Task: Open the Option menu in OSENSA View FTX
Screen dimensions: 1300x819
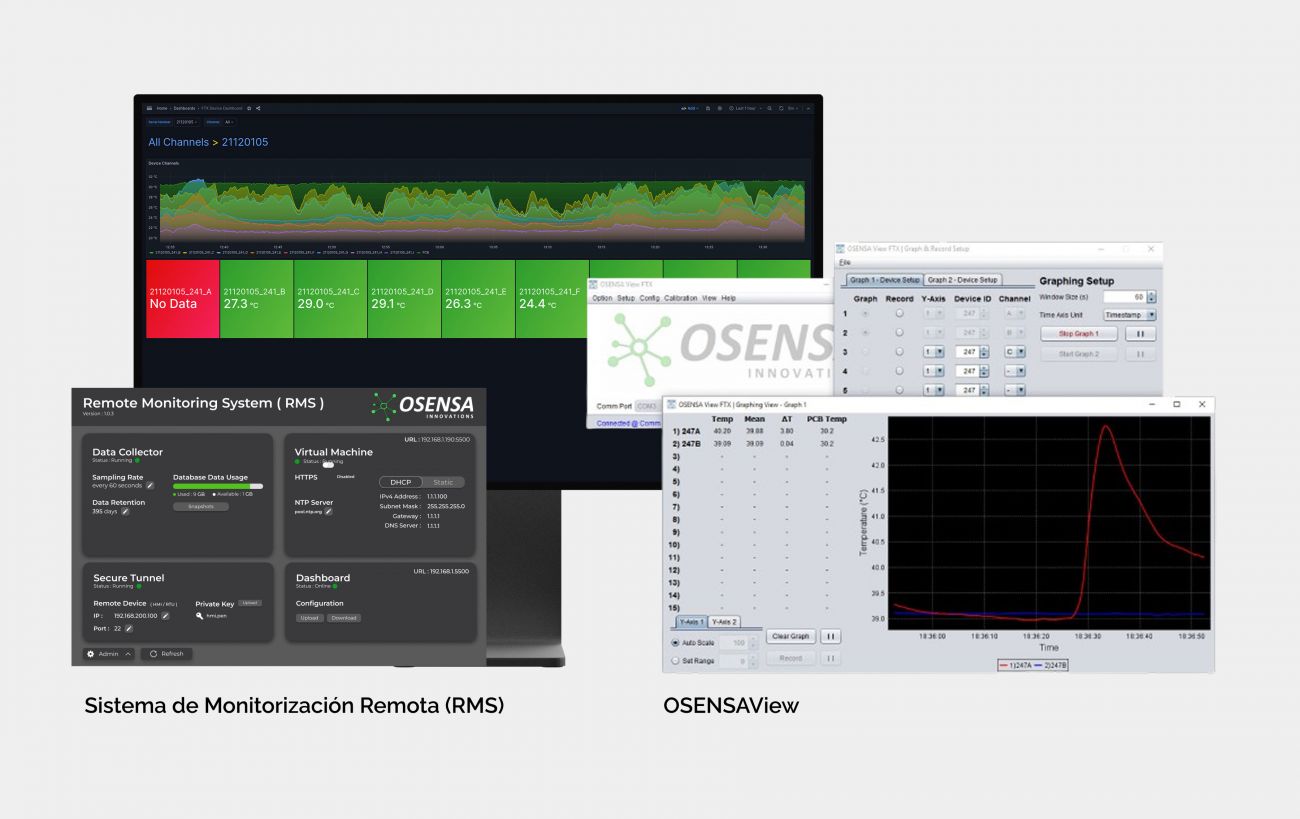Action: tap(602, 298)
